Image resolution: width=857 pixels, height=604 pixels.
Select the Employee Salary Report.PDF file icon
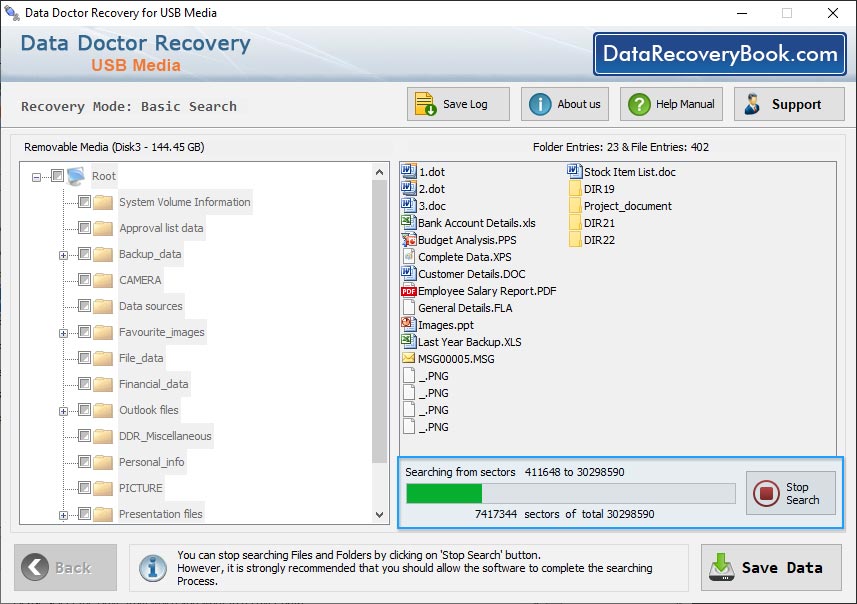click(410, 291)
